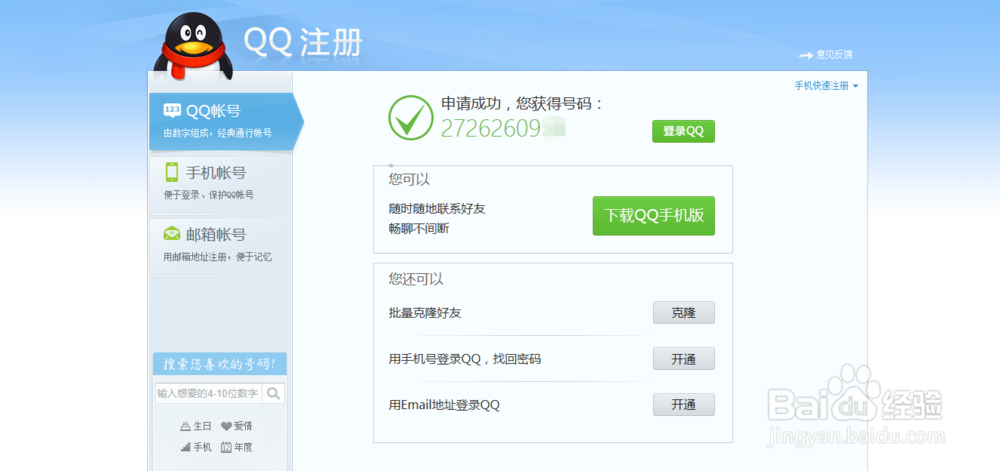The image size is (1000, 471).
Task: Click the heart icon next to 爱情
Action: (226, 426)
